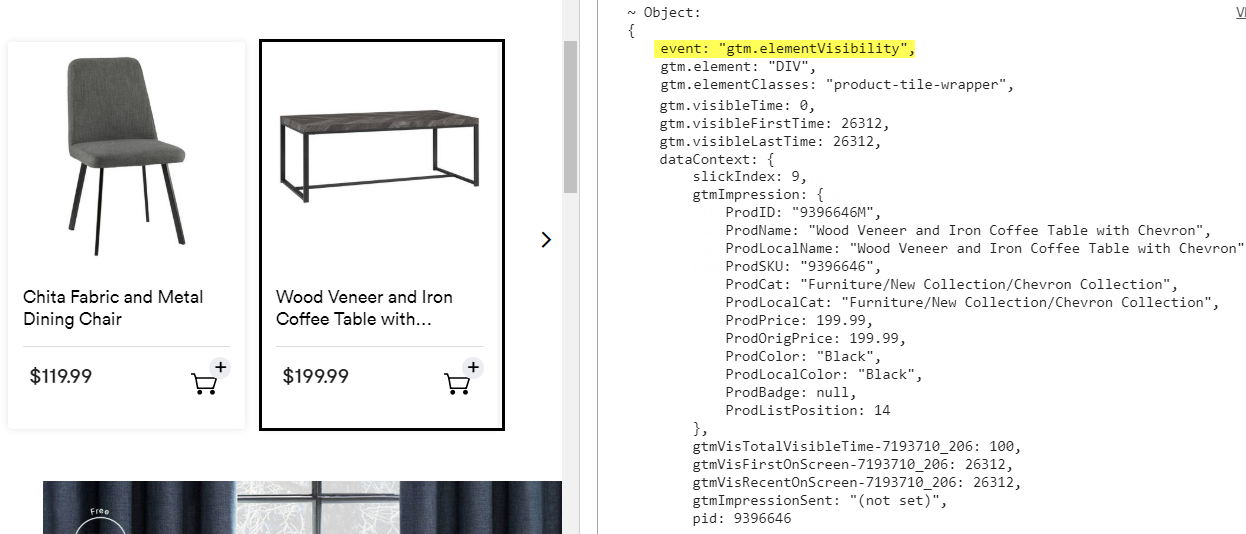The height and width of the screenshot is (534, 1246).
Task: Select the $119.99 price text
Action: coord(61,377)
